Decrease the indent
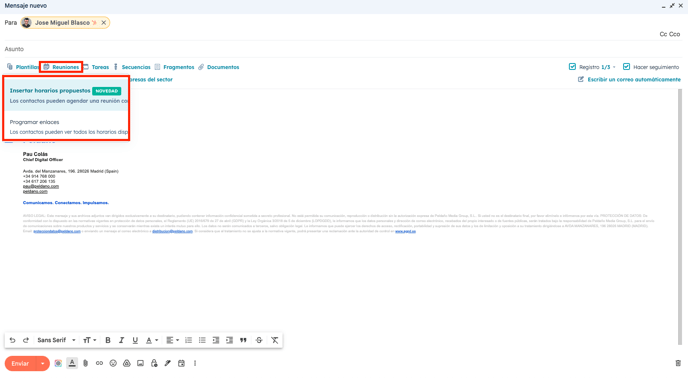 click(x=216, y=340)
